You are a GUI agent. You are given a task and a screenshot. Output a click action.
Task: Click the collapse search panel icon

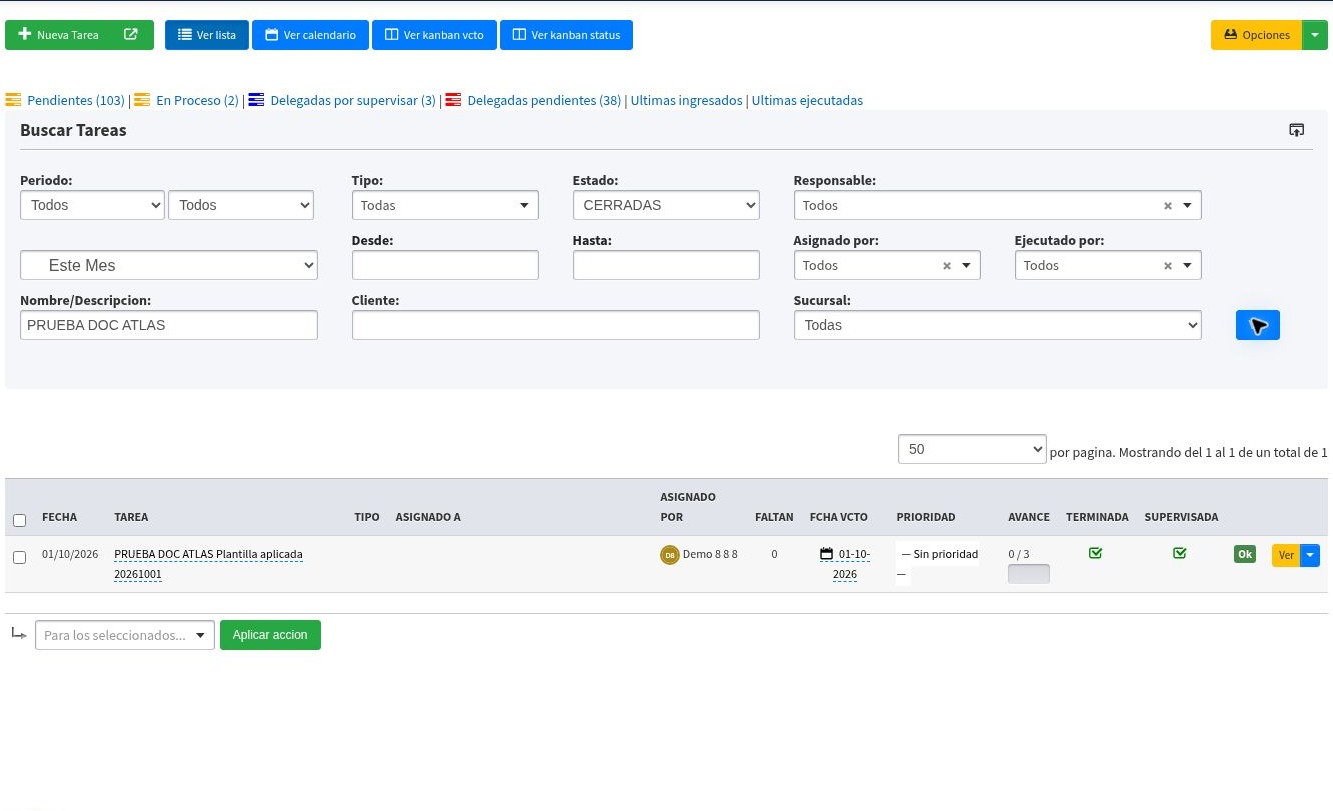pyautogui.click(x=1296, y=130)
